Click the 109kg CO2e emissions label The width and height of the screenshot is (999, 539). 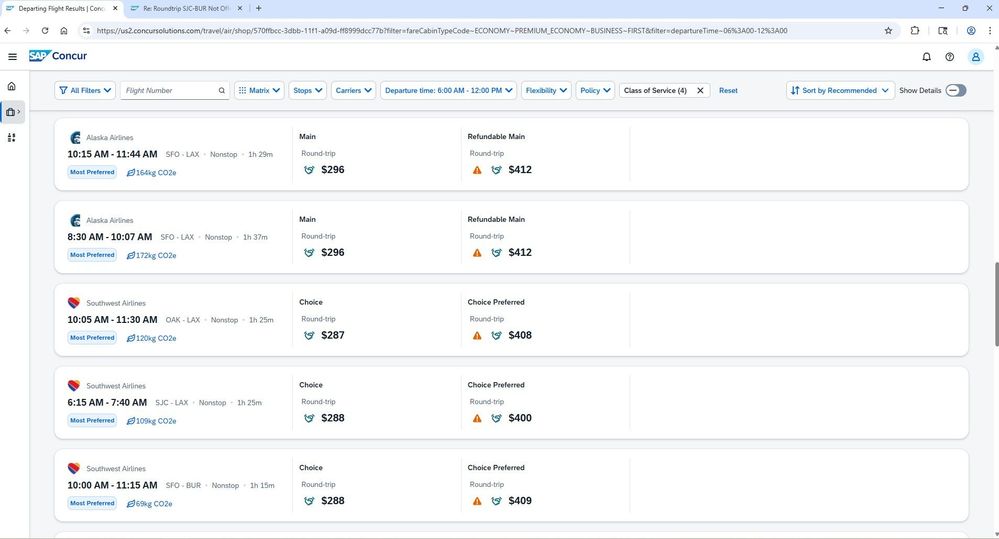tap(152, 421)
